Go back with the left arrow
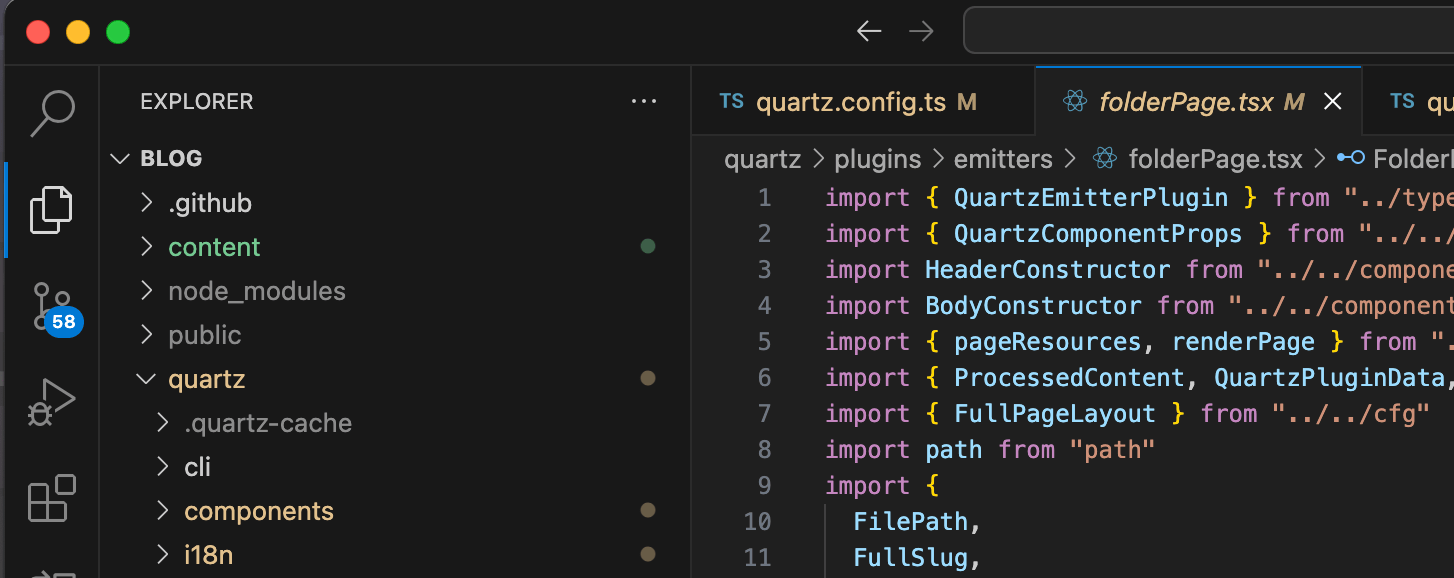The height and width of the screenshot is (578, 1454). coord(869,32)
